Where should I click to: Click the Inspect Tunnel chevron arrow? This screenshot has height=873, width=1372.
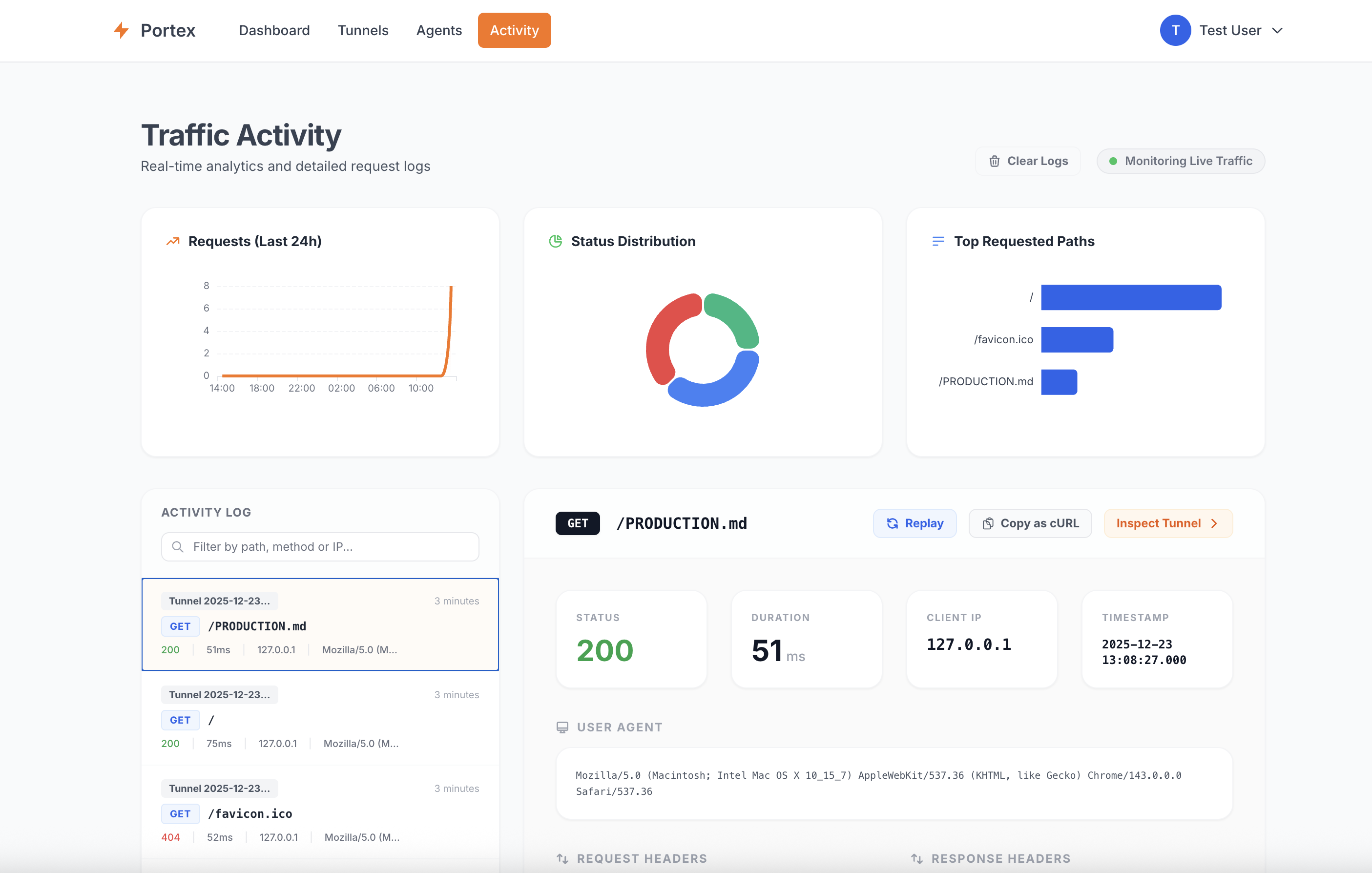[x=1214, y=523]
